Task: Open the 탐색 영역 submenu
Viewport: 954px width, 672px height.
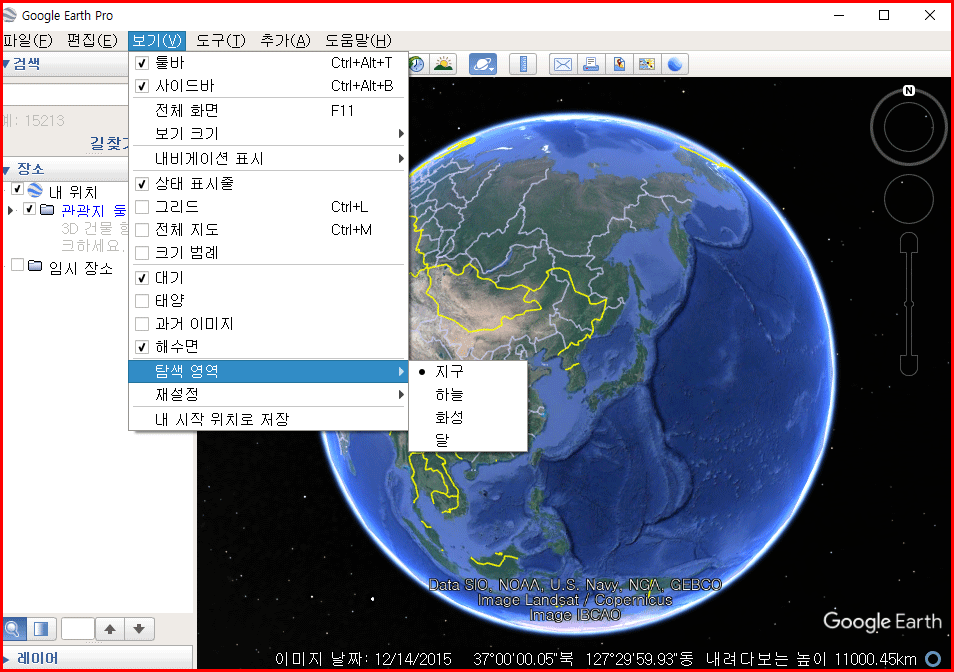Action: tap(268, 371)
